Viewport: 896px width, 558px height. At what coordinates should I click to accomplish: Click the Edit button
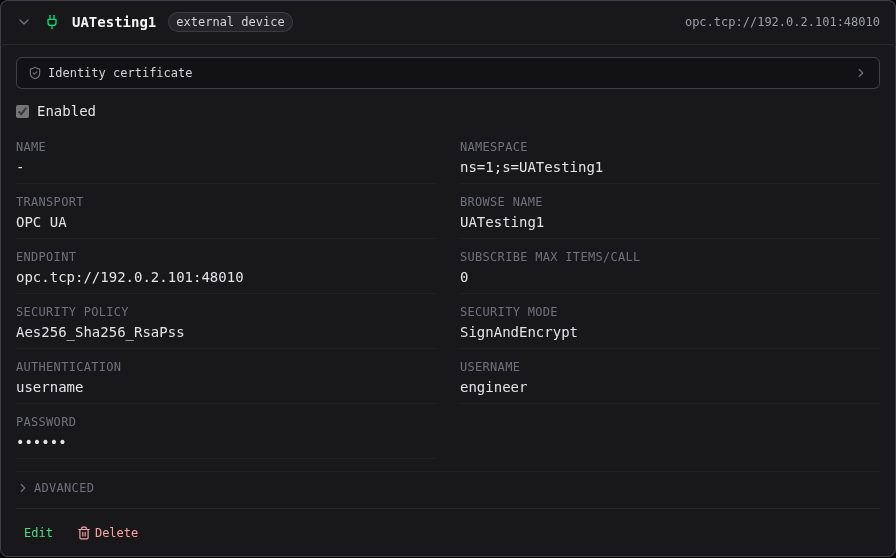pos(38,533)
